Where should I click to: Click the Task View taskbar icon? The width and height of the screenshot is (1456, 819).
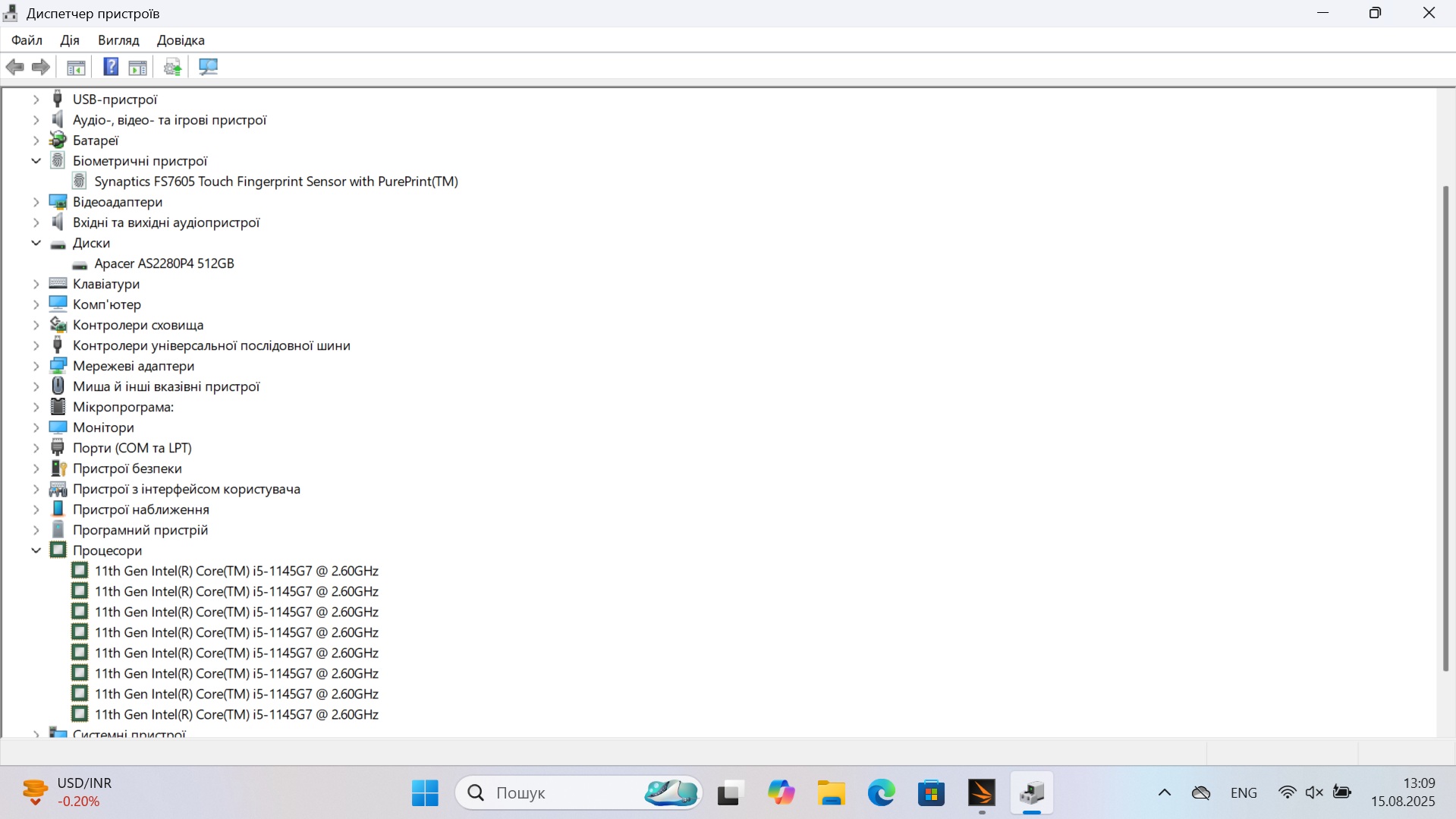729,793
